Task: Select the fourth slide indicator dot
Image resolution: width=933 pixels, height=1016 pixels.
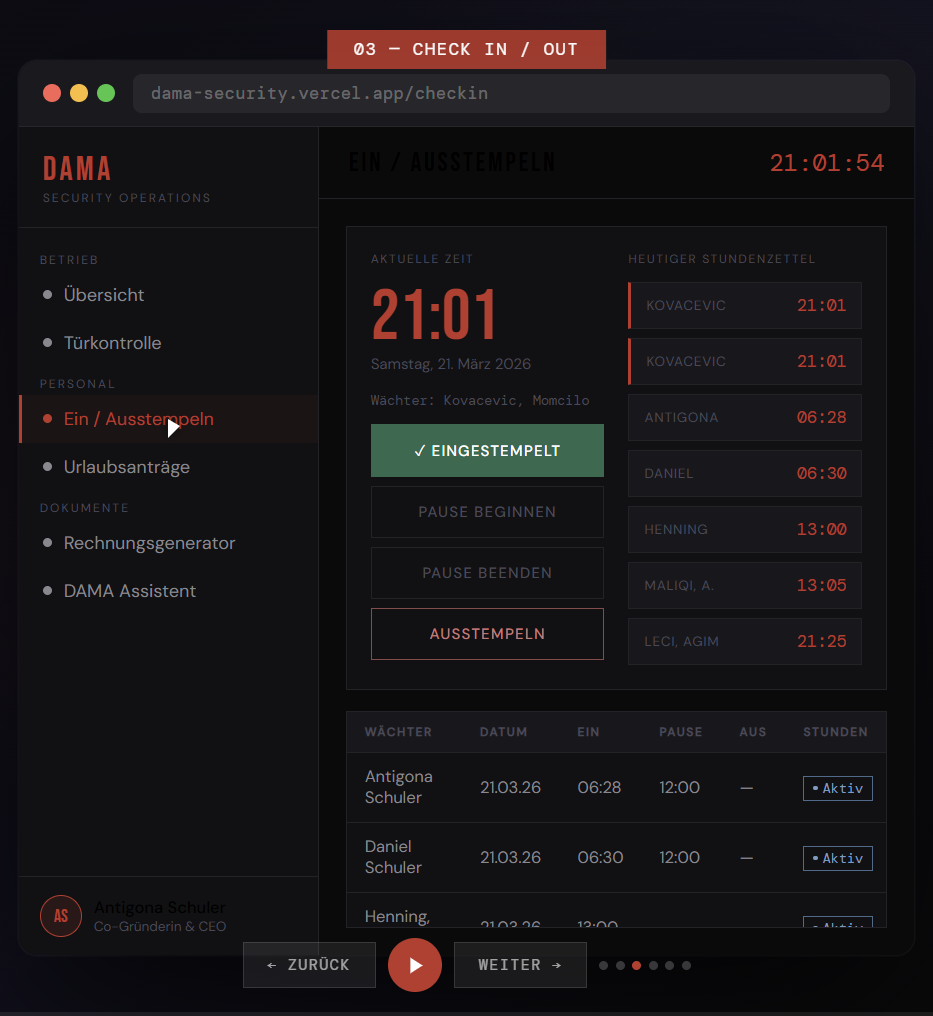Action: [653, 965]
